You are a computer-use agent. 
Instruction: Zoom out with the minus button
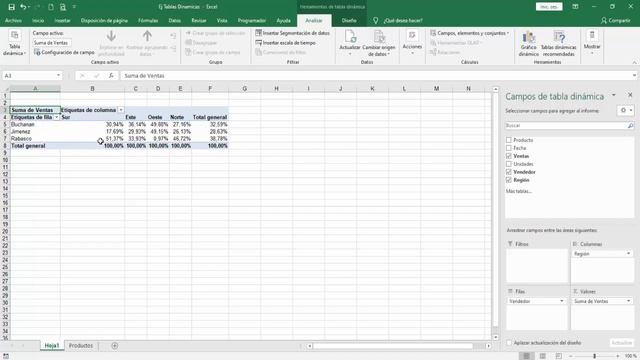tap(571, 356)
